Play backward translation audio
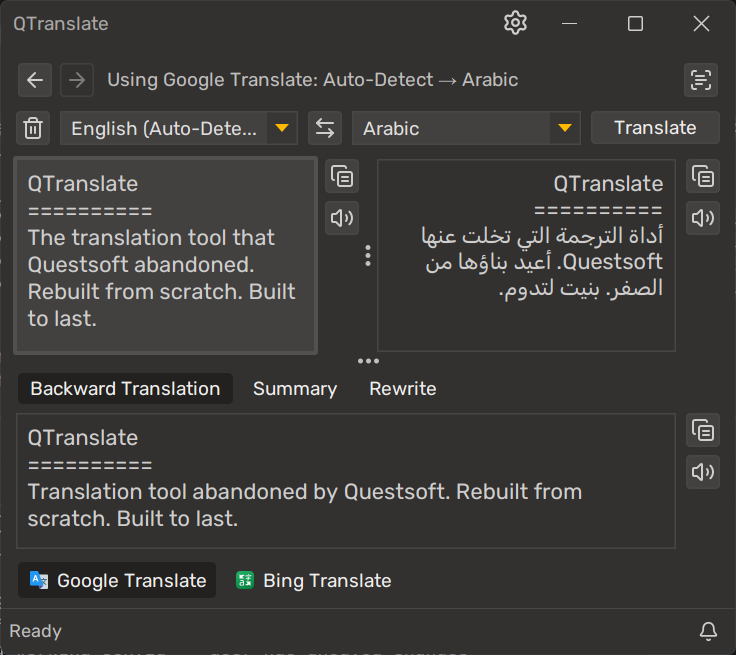Image resolution: width=736 pixels, height=655 pixels. coord(703,472)
